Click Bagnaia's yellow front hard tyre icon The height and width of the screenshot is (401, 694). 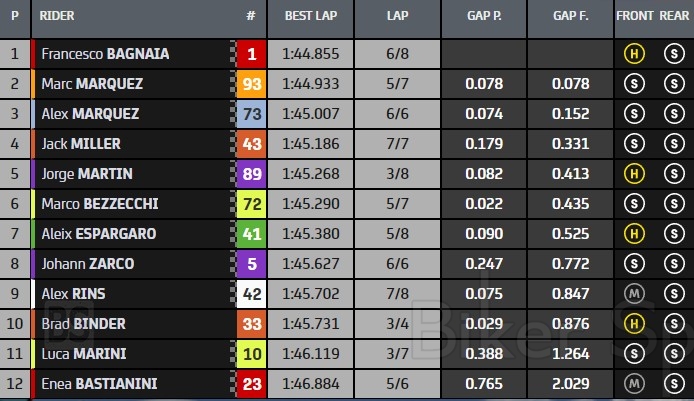[633, 54]
